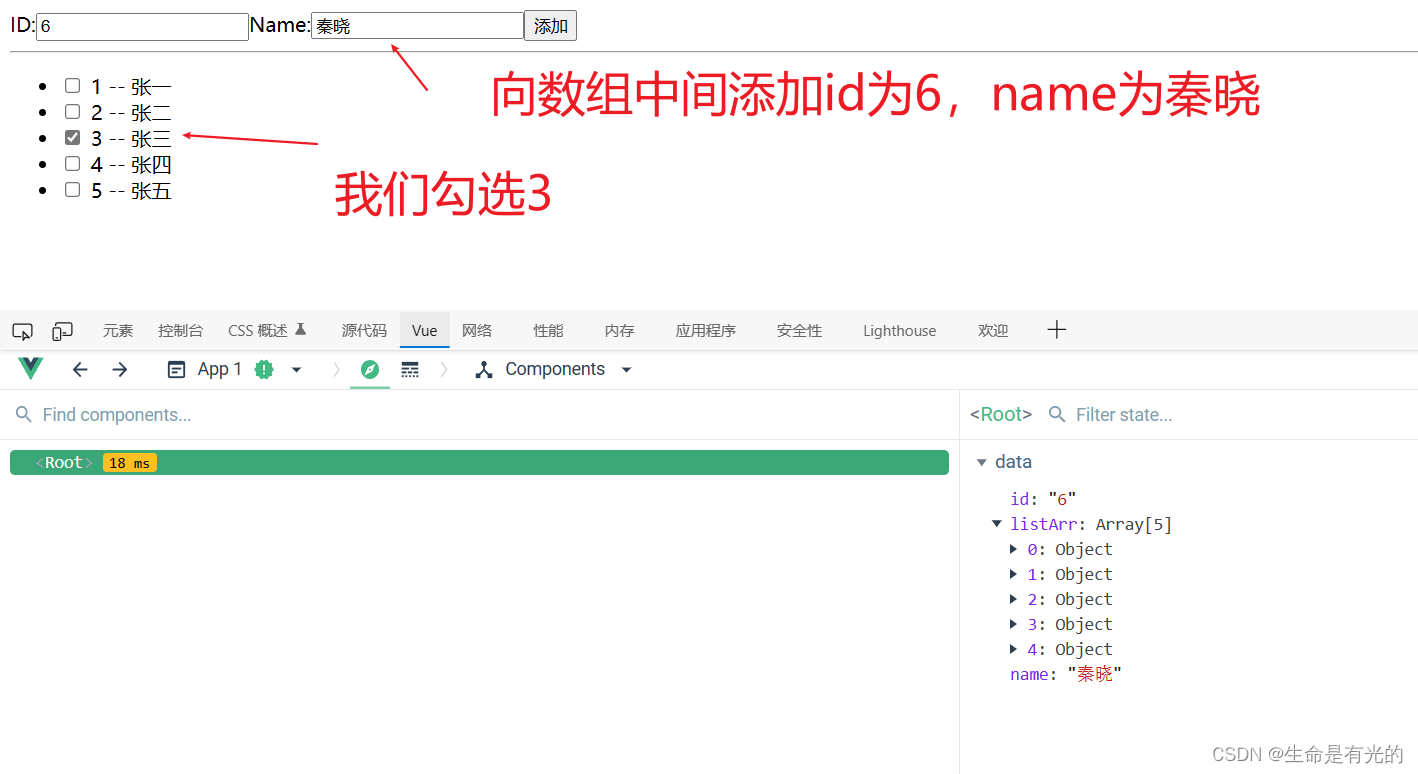
Task: Open the 安全性 tab
Action: click(x=799, y=331)
